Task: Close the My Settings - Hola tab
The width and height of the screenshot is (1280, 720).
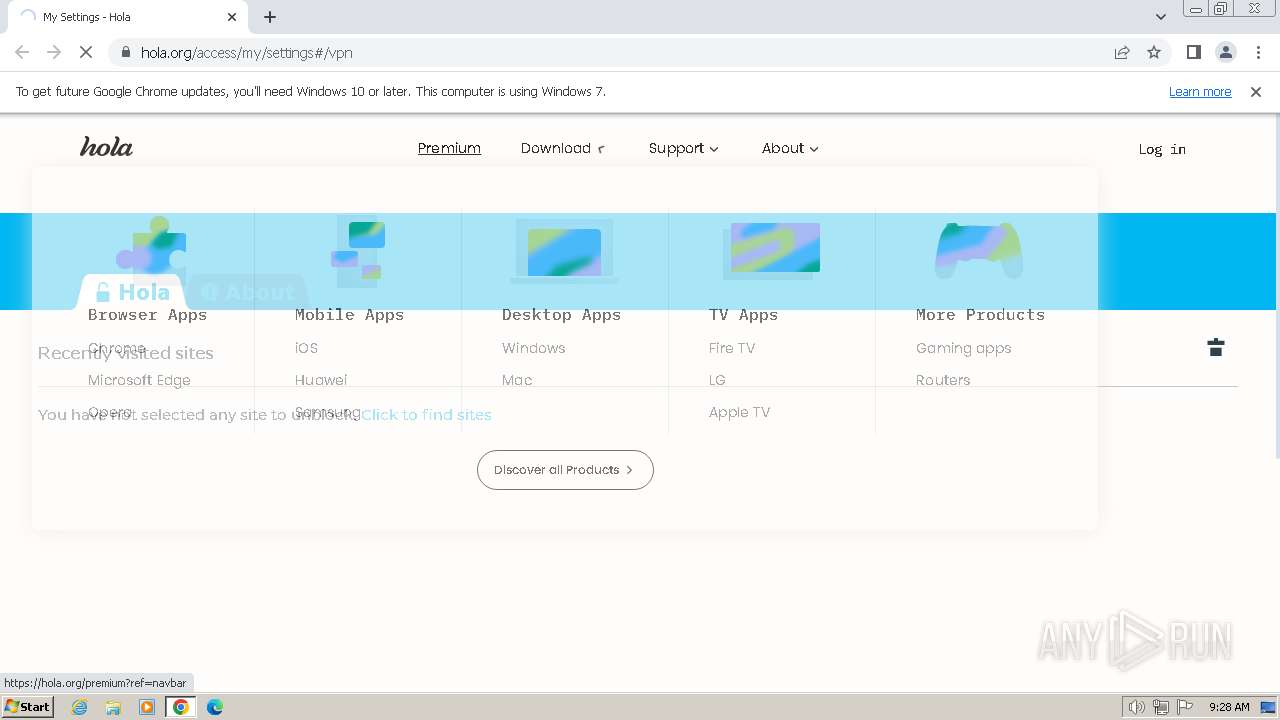Action: coord(232,17)
